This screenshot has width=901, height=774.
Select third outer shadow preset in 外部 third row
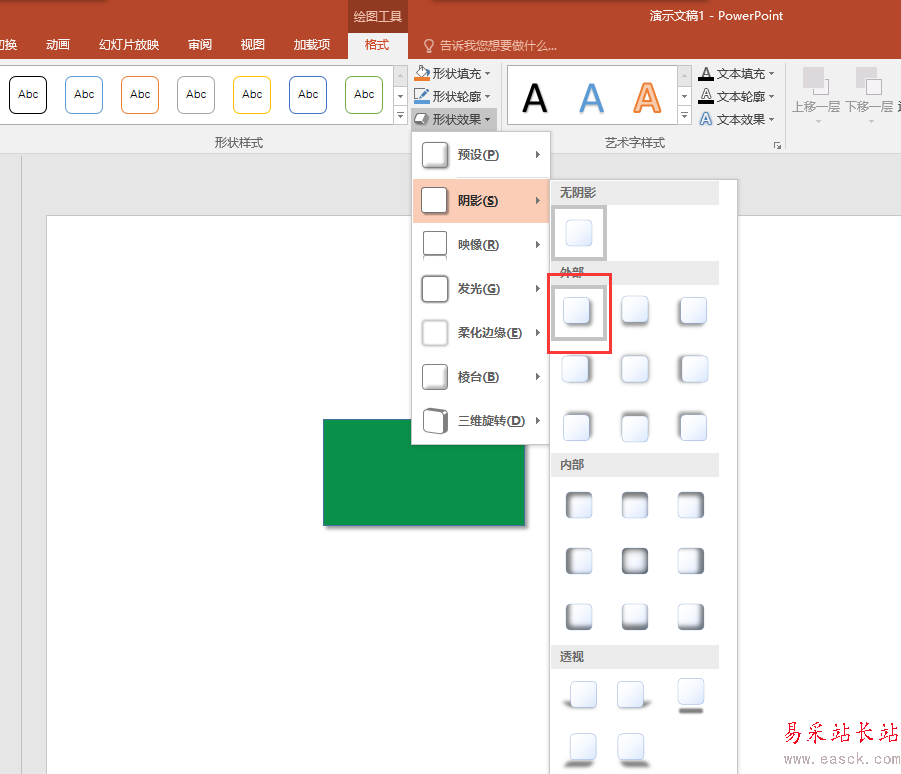(x=693, y=428)
